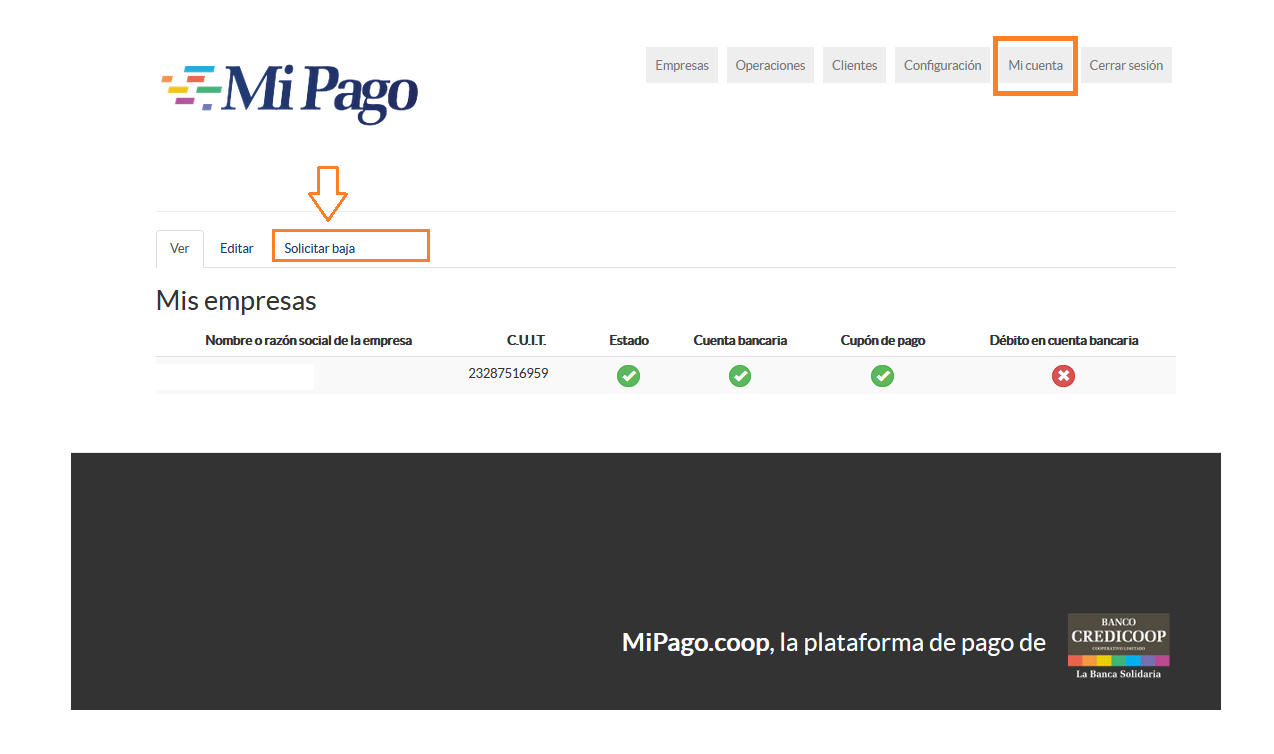This screenshot has height=754, width=1274.
Task: Open Mi cuenta page
Action: click(1035, 65)
